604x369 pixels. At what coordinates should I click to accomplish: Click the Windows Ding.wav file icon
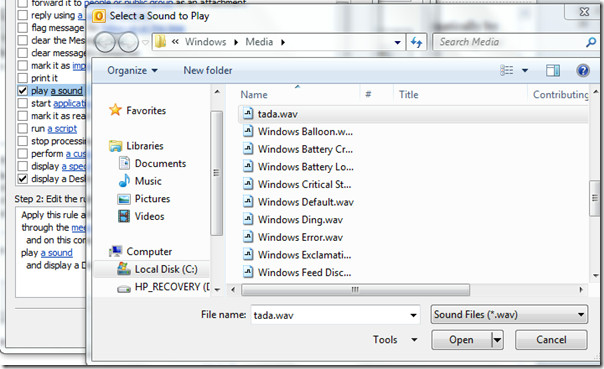(x=248, y=219)
